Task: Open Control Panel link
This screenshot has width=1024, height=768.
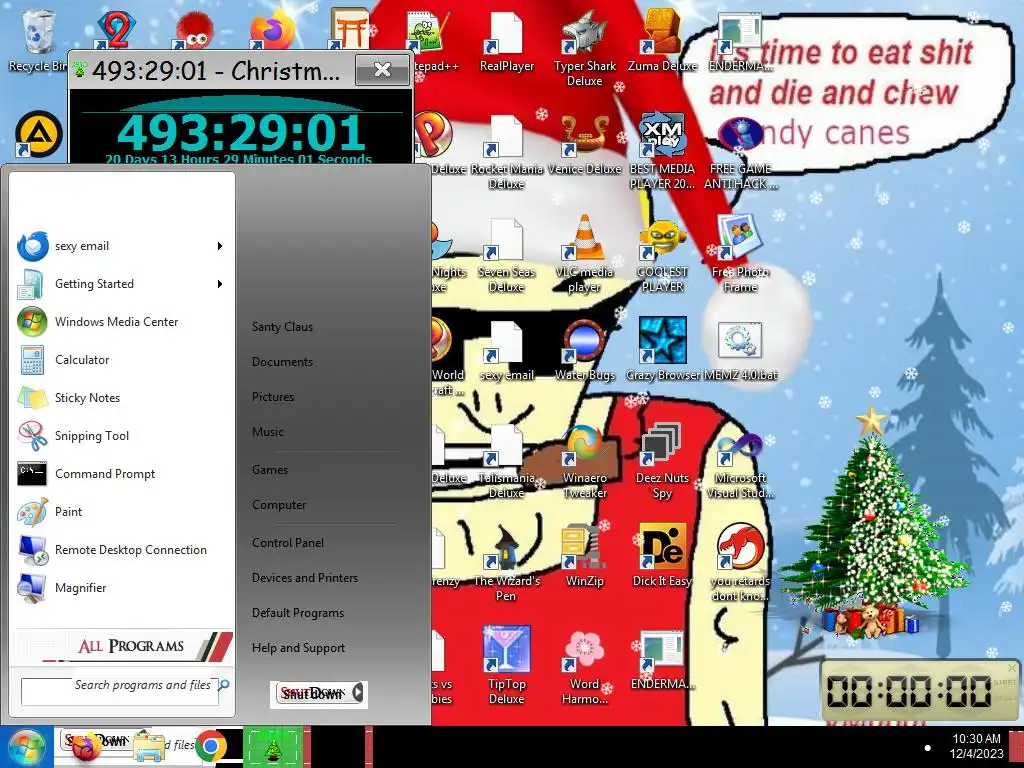Action: [x=288, y=543]
